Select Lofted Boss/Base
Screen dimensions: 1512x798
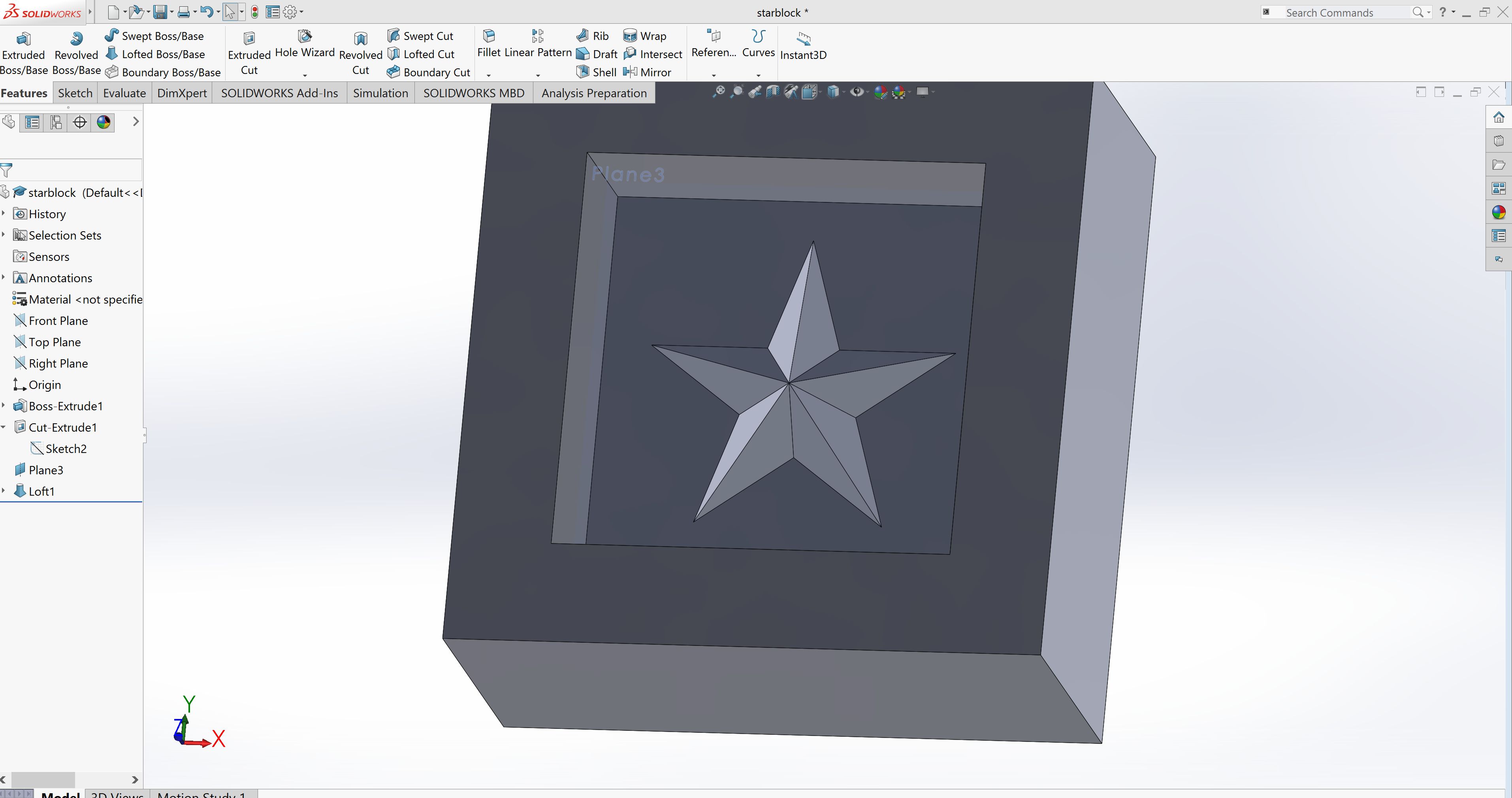[x=155, y=54]
